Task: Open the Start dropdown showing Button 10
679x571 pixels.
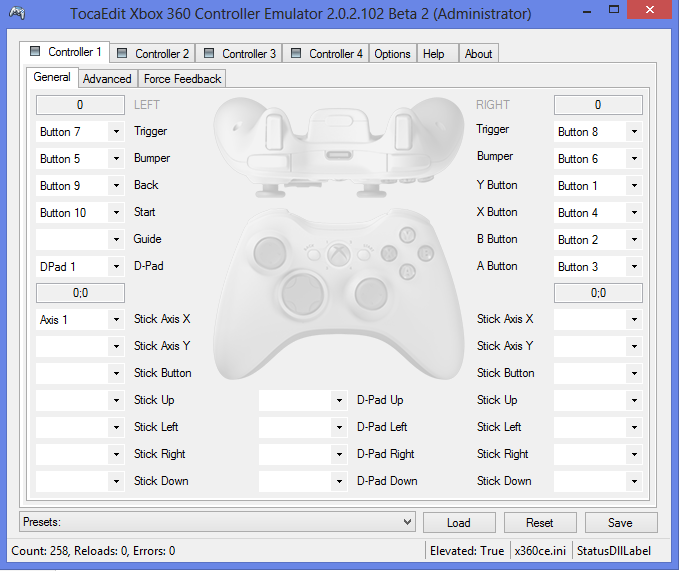Action: pyautogui.click(x=80, y=213)
